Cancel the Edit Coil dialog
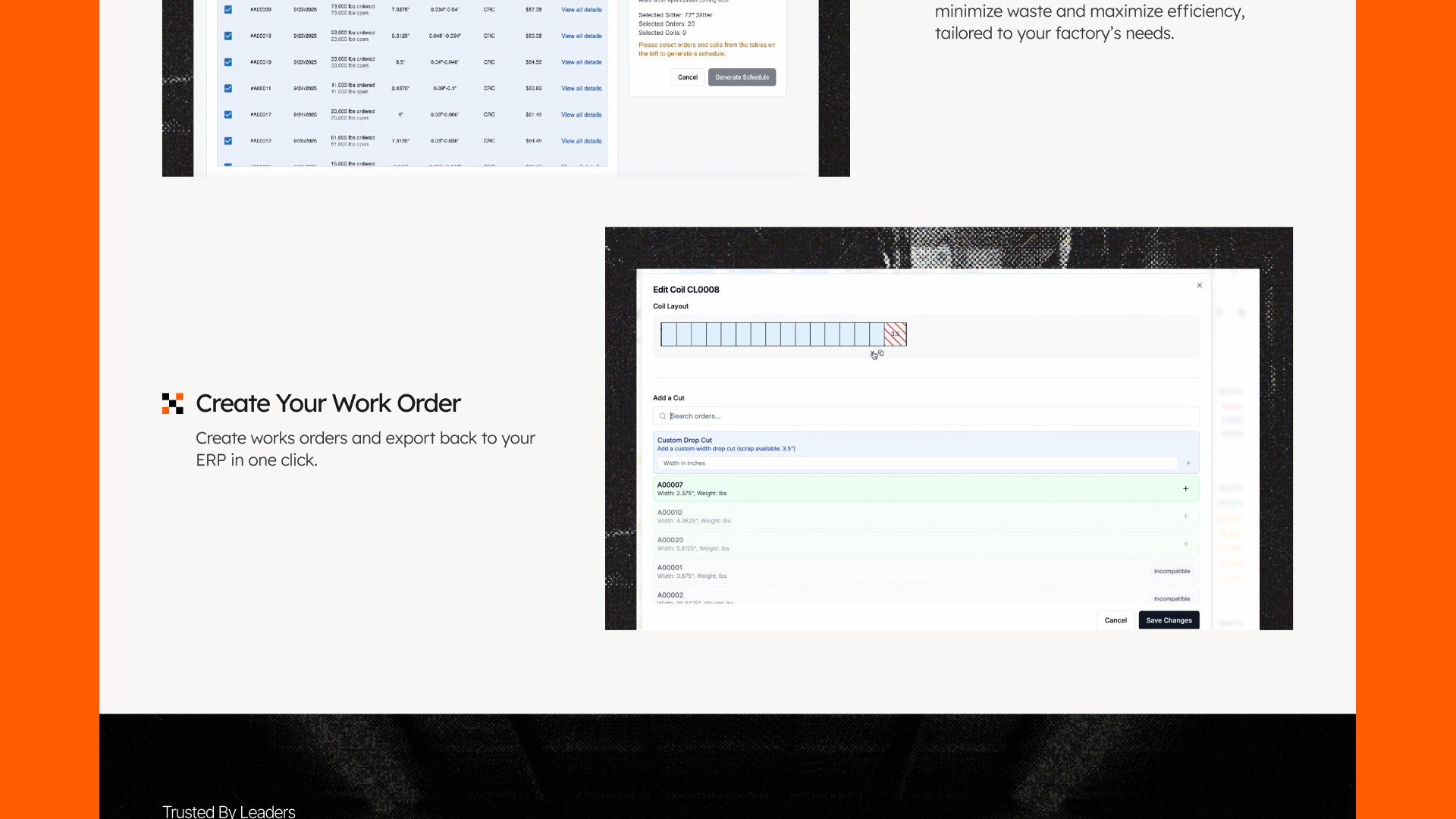The height and width of the screenshot is (819, 1456). pyautogui.click(x=1115, y=620)
